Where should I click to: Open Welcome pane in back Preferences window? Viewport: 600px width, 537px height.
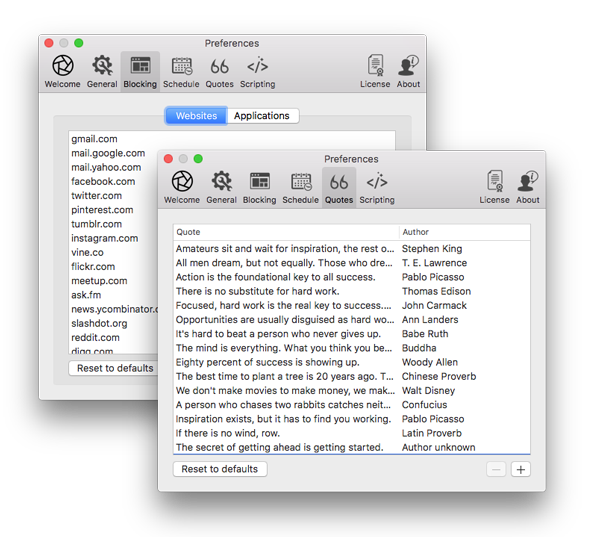point(62,72)
